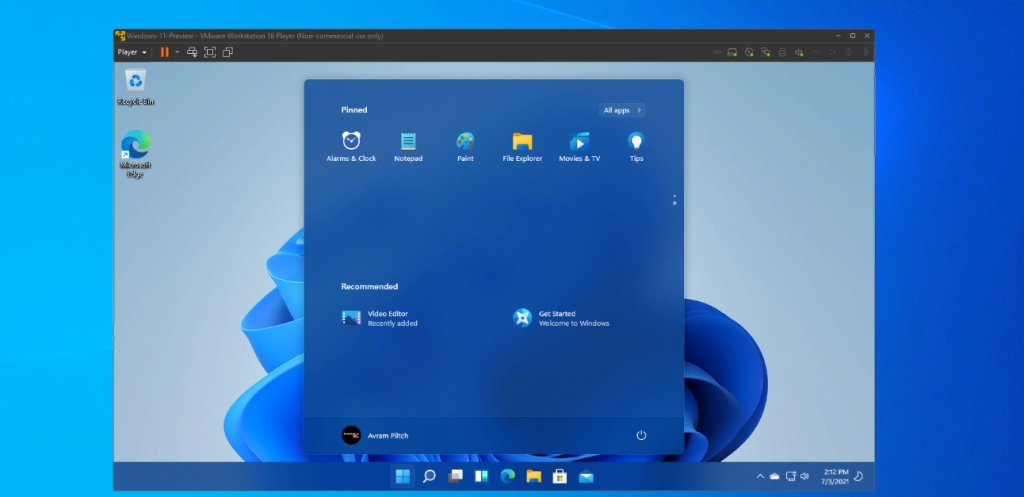Click the Start menu power button
This screenshot has height=497, width=1024.
[x=641, y=435]
